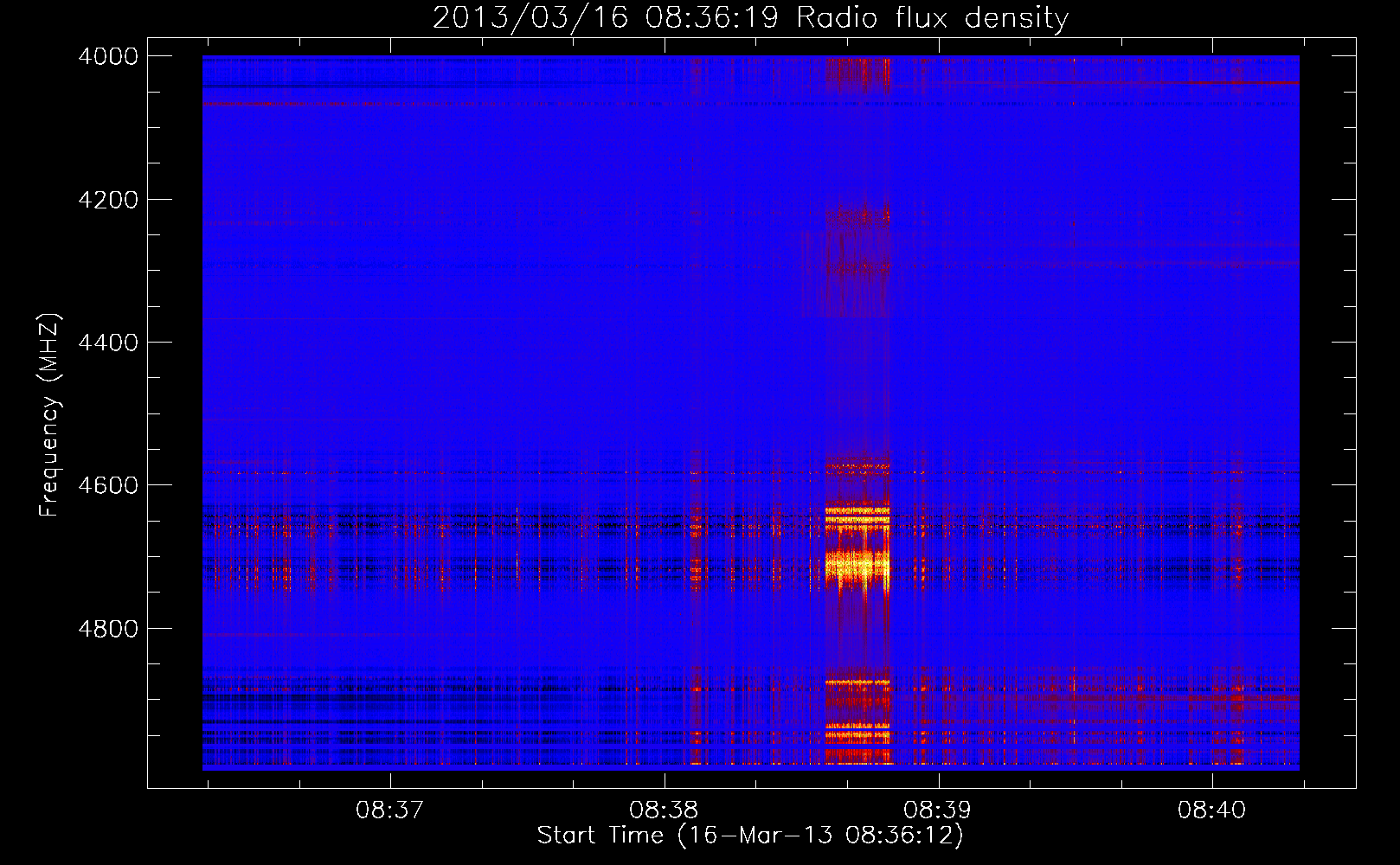
Task: Click the 08:39 time tick label
Action: tap(938, 811)
